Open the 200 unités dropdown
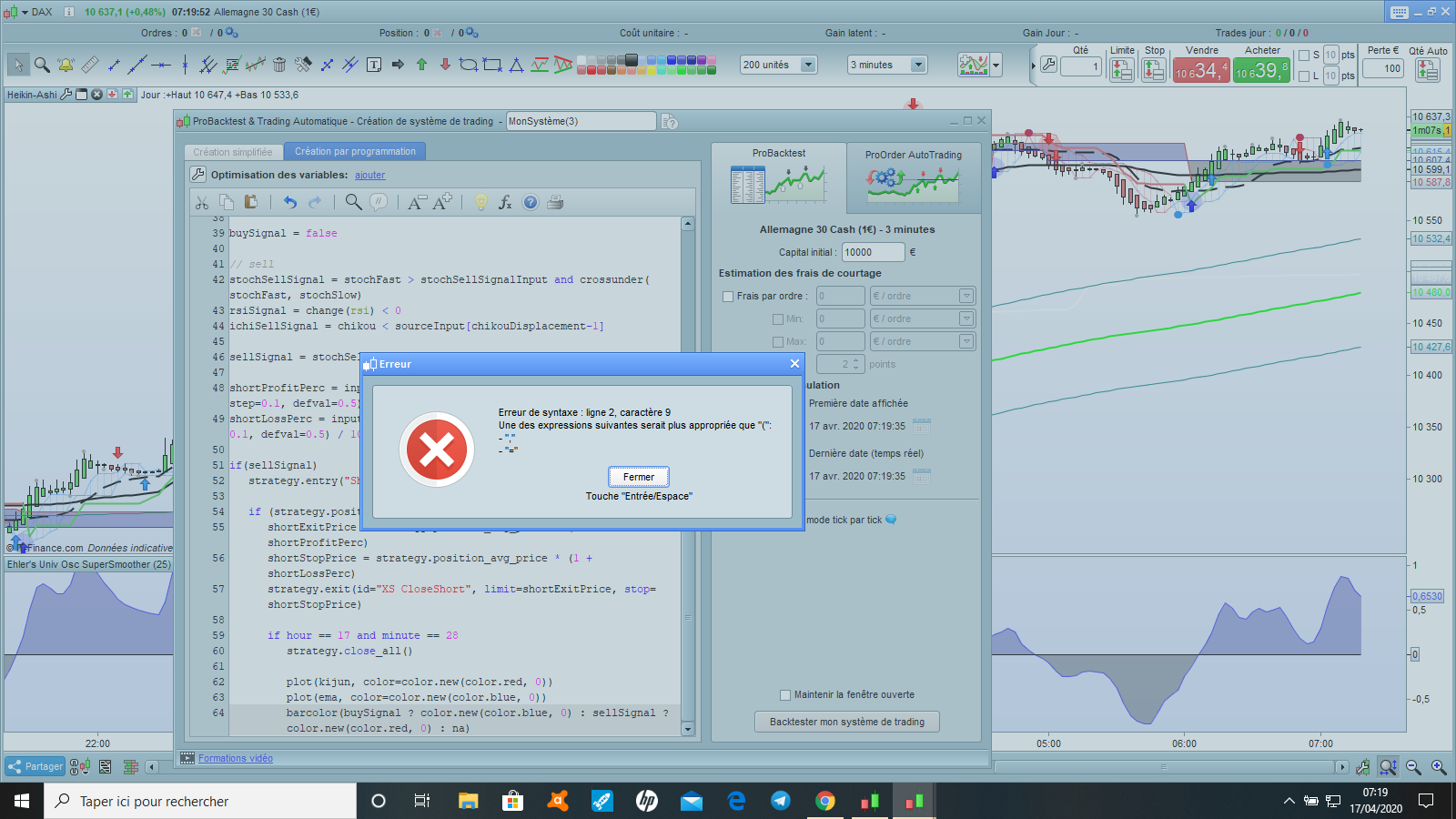Image resolution: width=1456 pixels, height=819 pixels. (x=808, y=65)
